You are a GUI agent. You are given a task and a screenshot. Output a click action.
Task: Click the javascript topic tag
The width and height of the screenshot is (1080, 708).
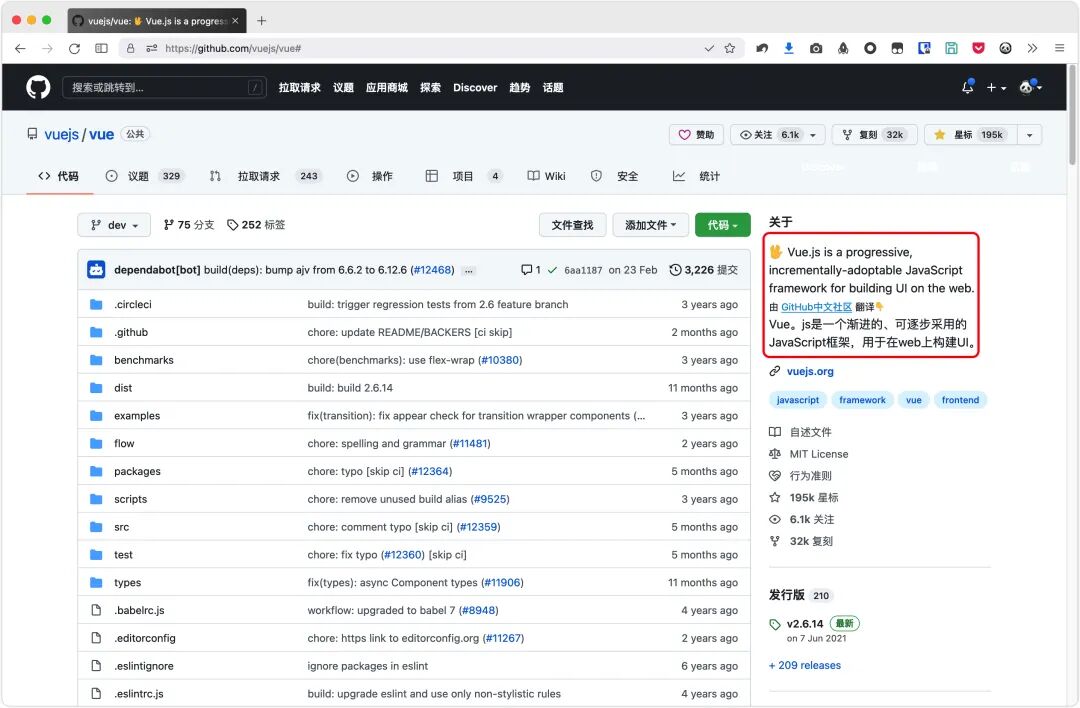(x=798, y=400)
